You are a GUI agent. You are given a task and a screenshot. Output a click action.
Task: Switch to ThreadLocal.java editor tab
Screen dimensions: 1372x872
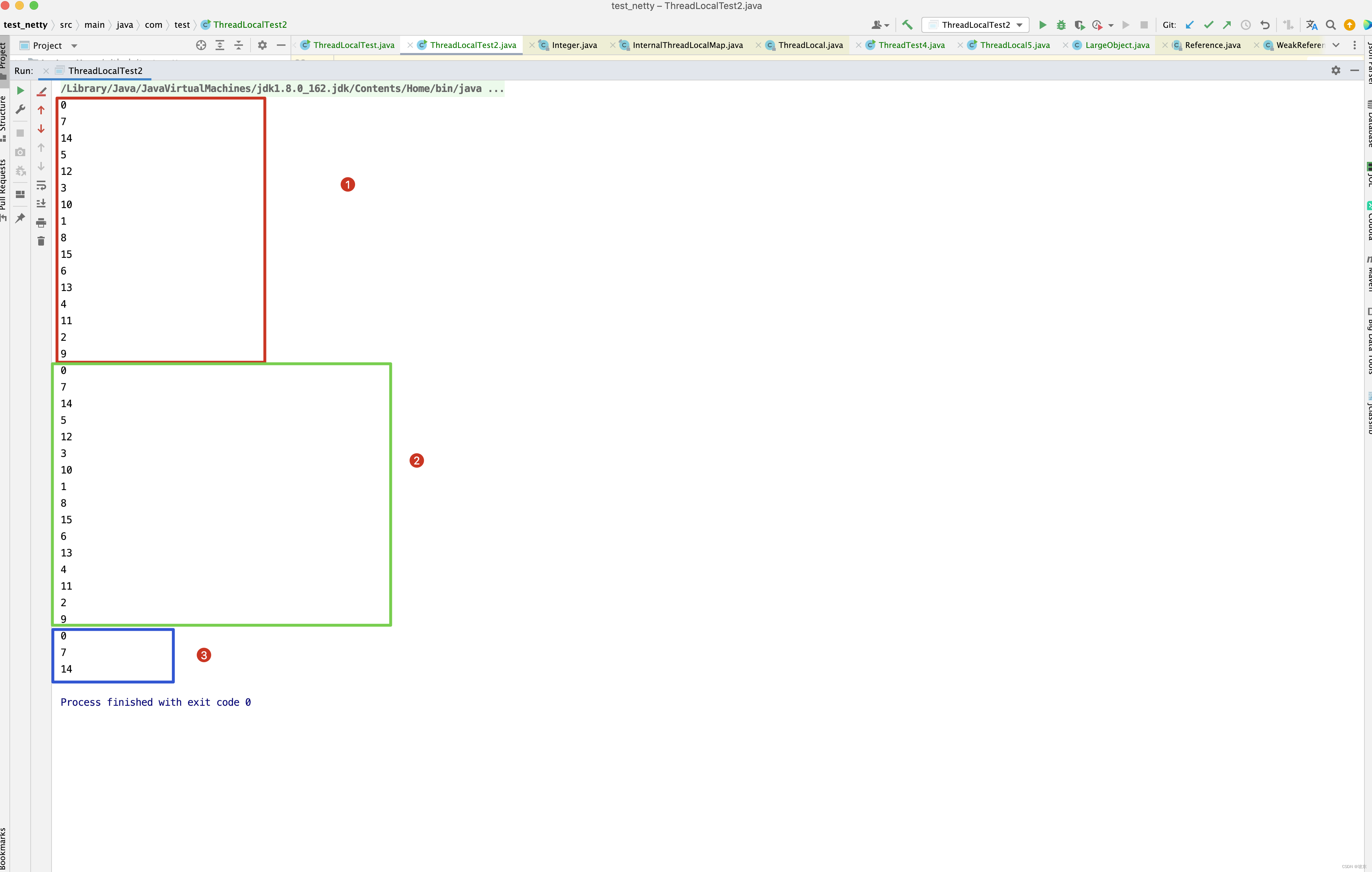pos(810,45)
